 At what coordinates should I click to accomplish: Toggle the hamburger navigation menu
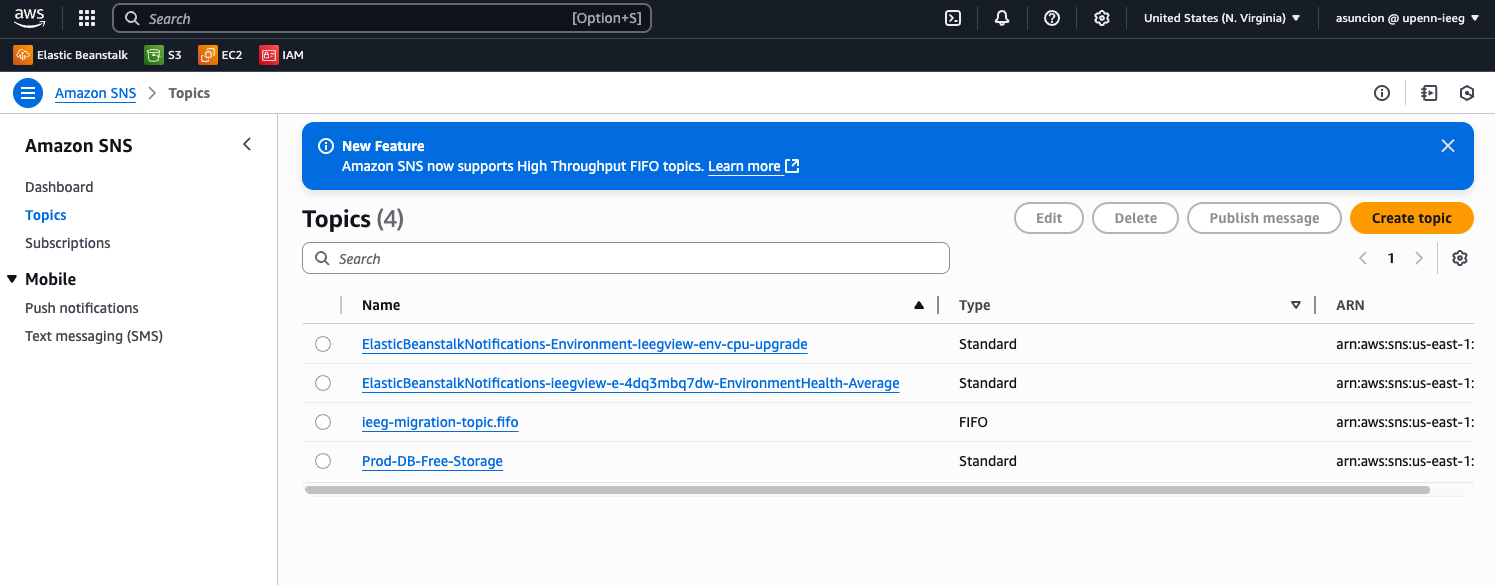(x=28, y=93)
